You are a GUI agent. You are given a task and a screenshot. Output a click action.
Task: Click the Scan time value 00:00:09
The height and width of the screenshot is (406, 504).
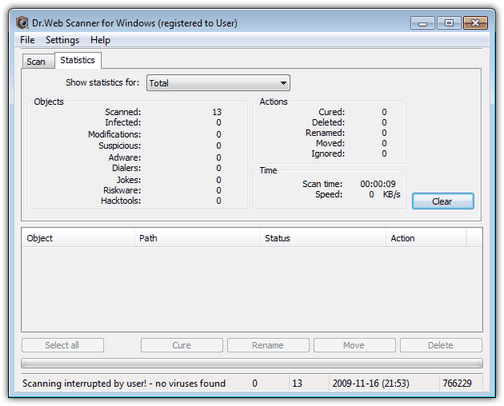[x=378, y=184]
